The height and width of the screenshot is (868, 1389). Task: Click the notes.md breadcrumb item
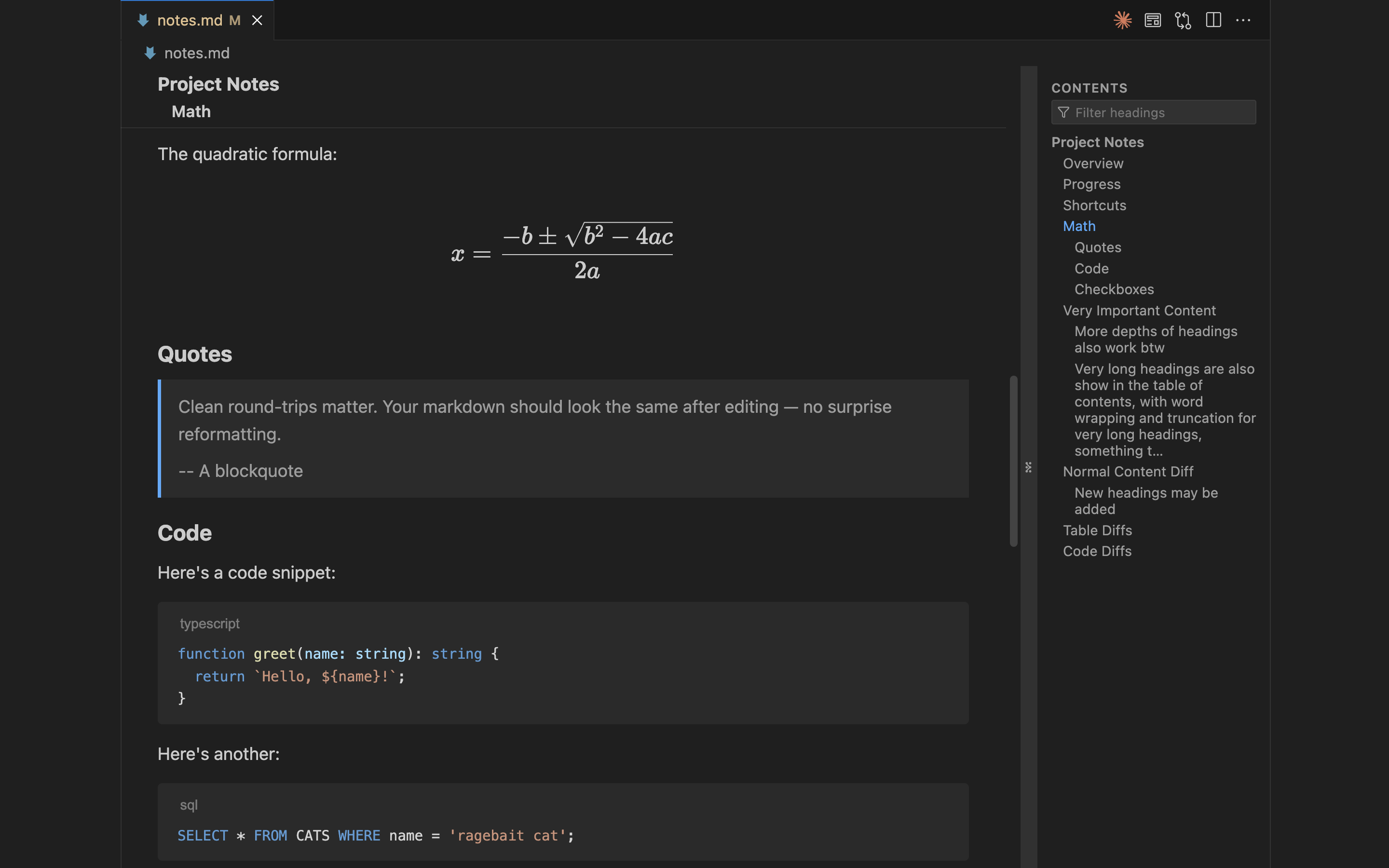[x=196, y=54]
